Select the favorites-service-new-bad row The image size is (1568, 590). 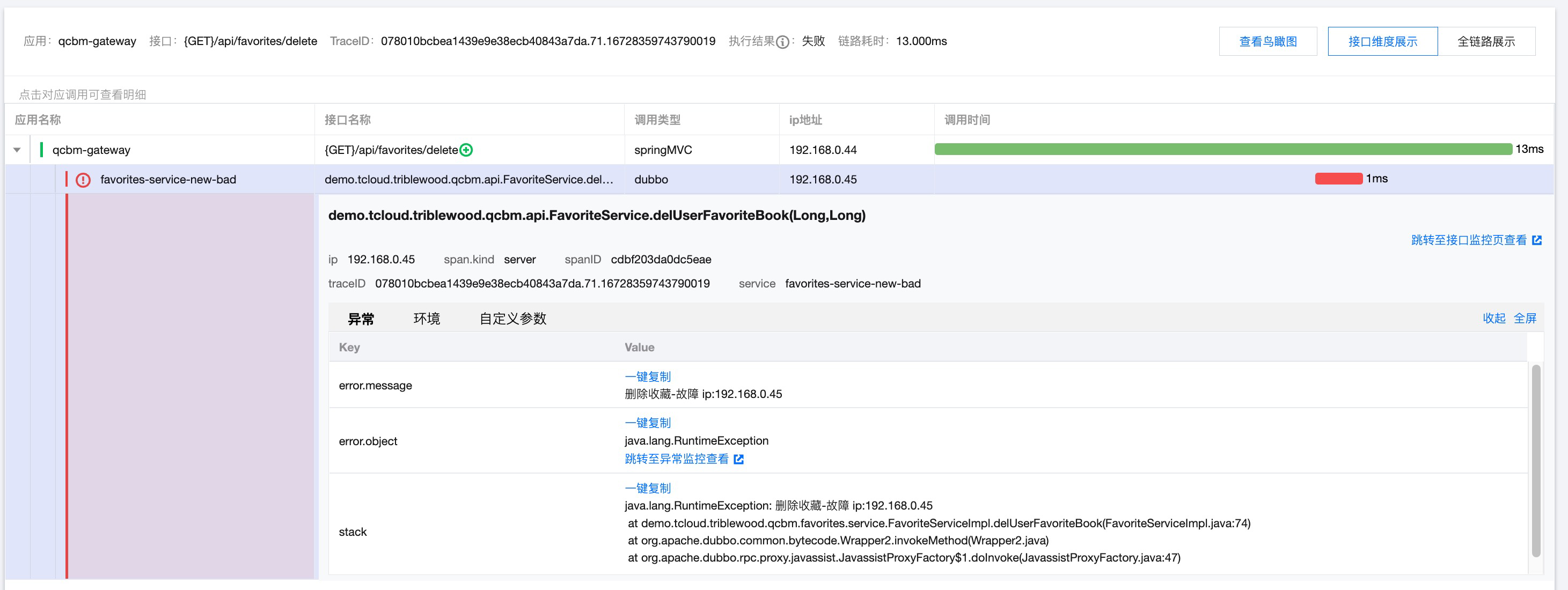(779, 180)
